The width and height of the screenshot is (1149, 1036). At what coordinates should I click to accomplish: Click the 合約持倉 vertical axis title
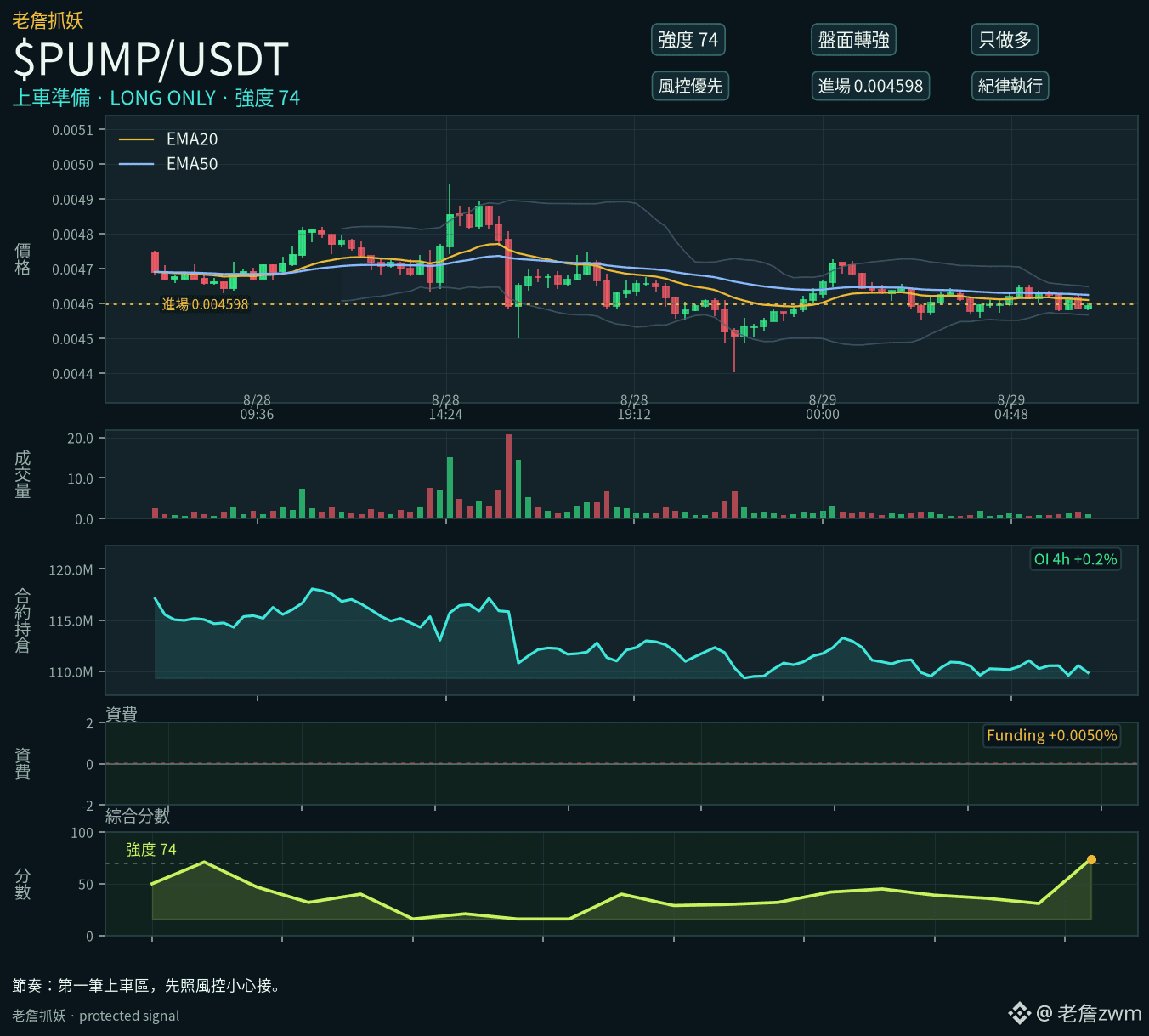pos(23,620)
